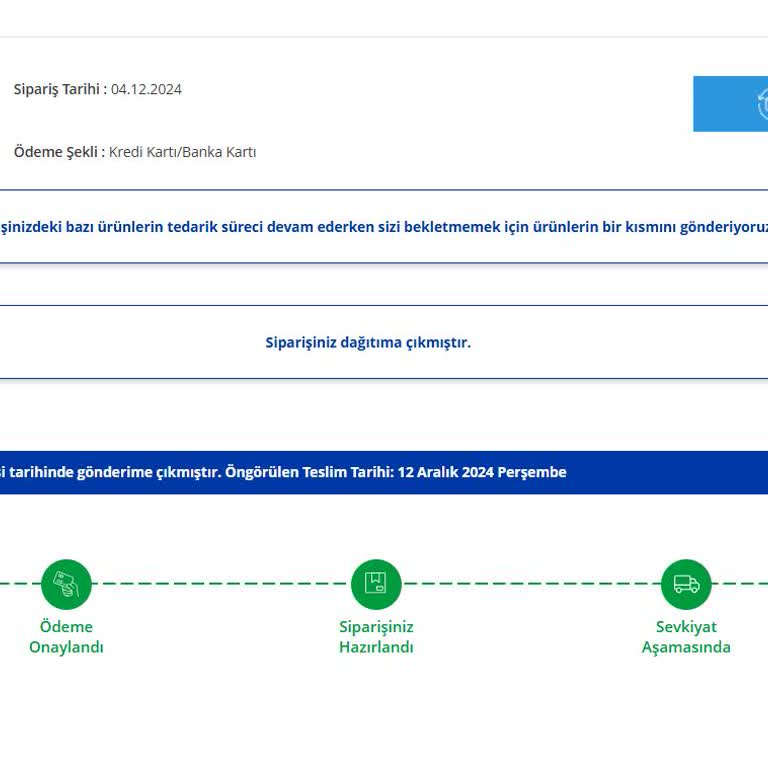Click the Sipariş Tarihi label
This screenshot has height=768, width=768.
[x=60, y=90]
